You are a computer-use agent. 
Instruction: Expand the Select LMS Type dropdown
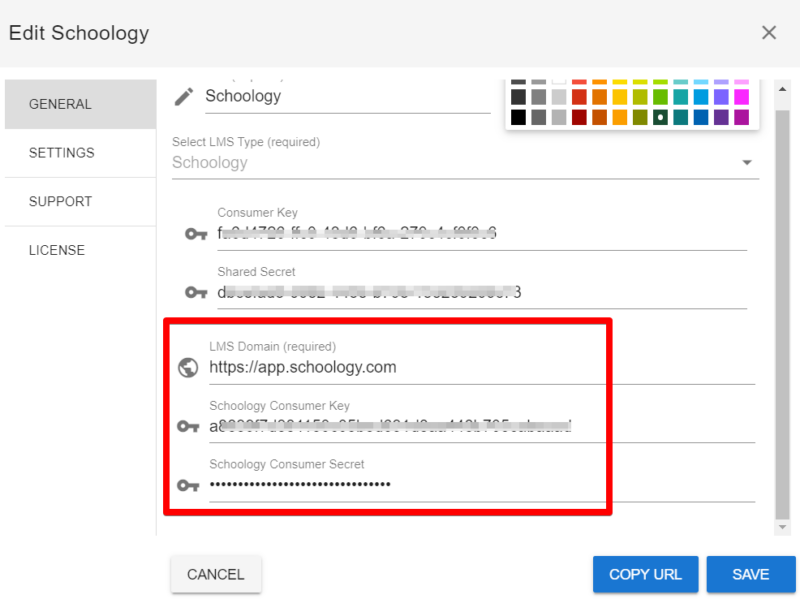pyautogui.click(x=465, y=163)
